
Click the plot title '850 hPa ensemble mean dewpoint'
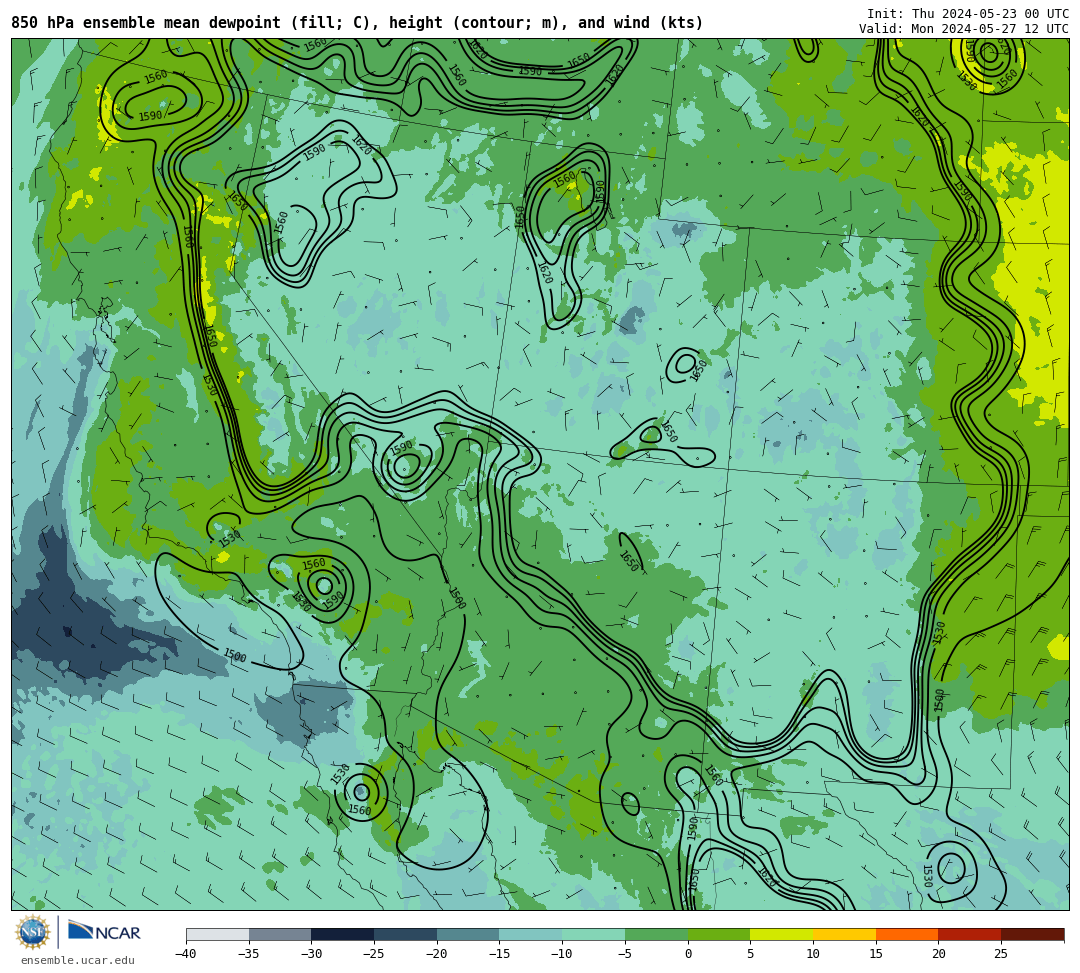pyautogui.click(x=146, y=23)
